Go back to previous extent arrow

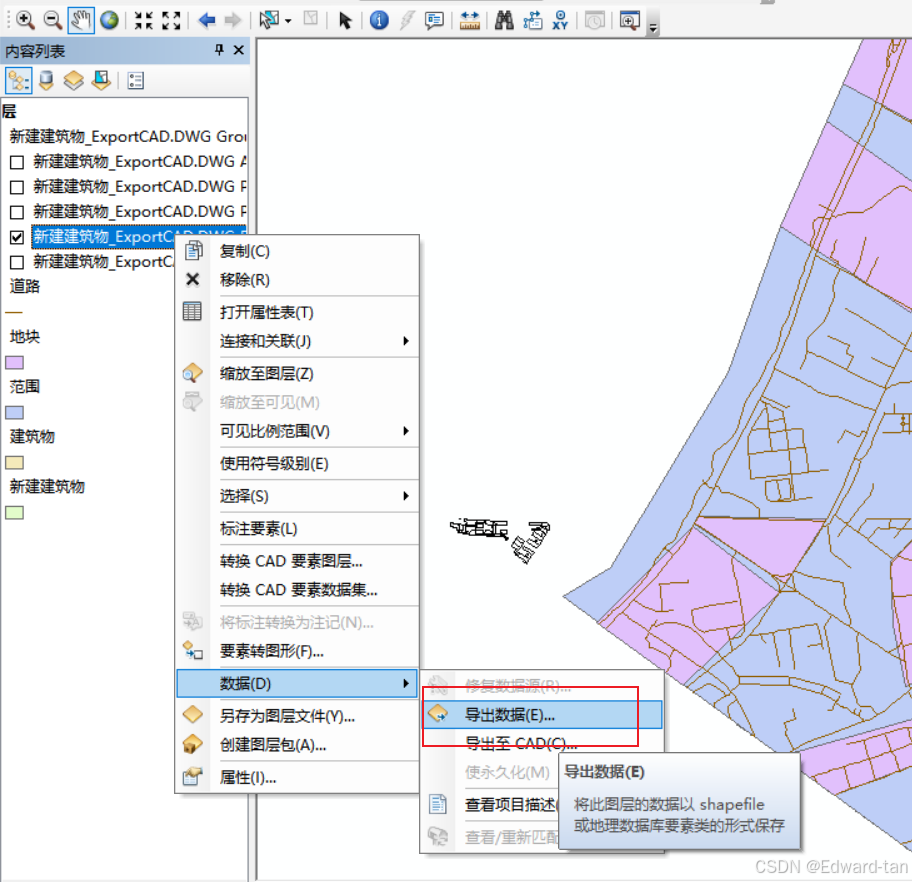tap(206, 21)
